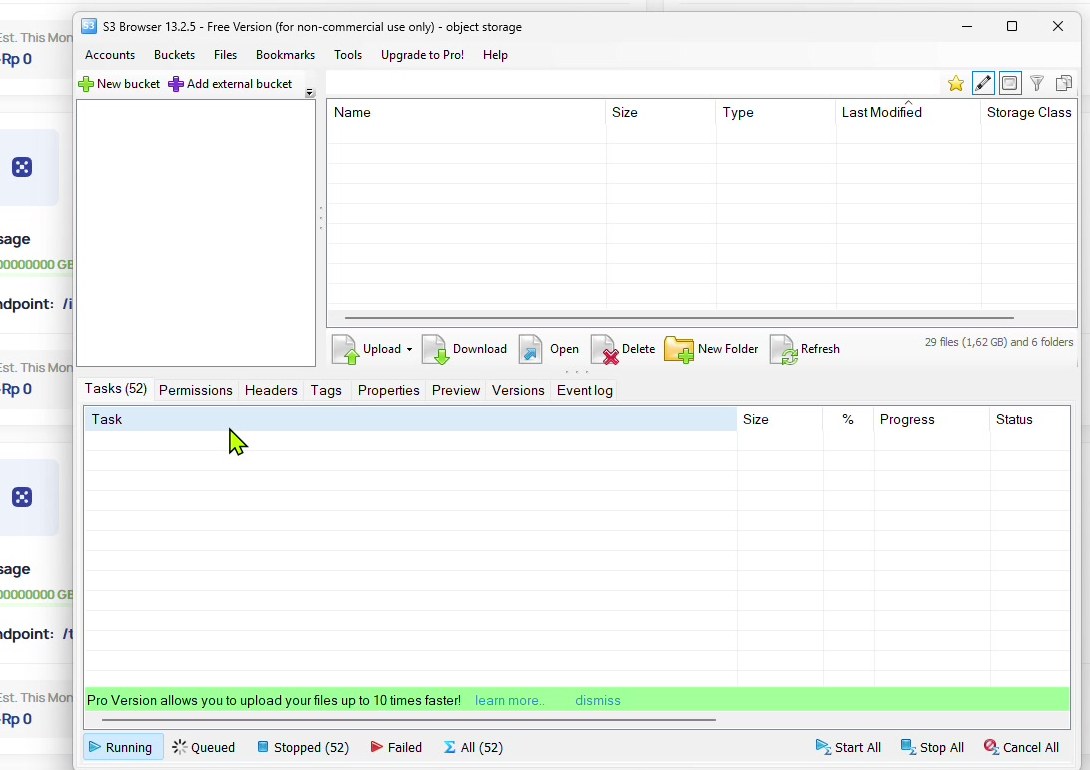Click the Progress column header in tasks
This screenshot has height=770, width=1090.
932,420
